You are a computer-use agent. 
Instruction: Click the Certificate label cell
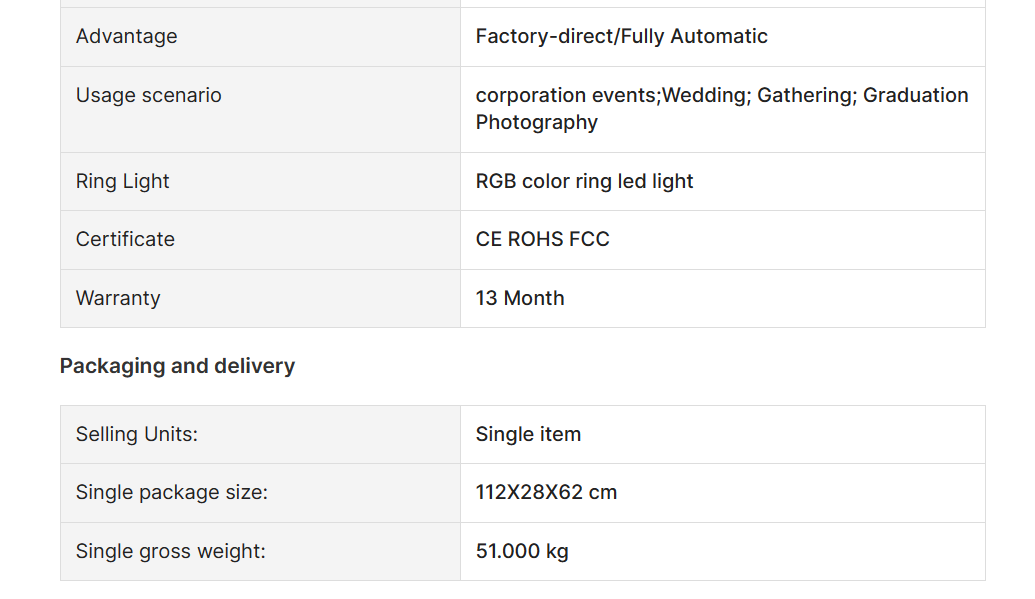coord(125,240)
